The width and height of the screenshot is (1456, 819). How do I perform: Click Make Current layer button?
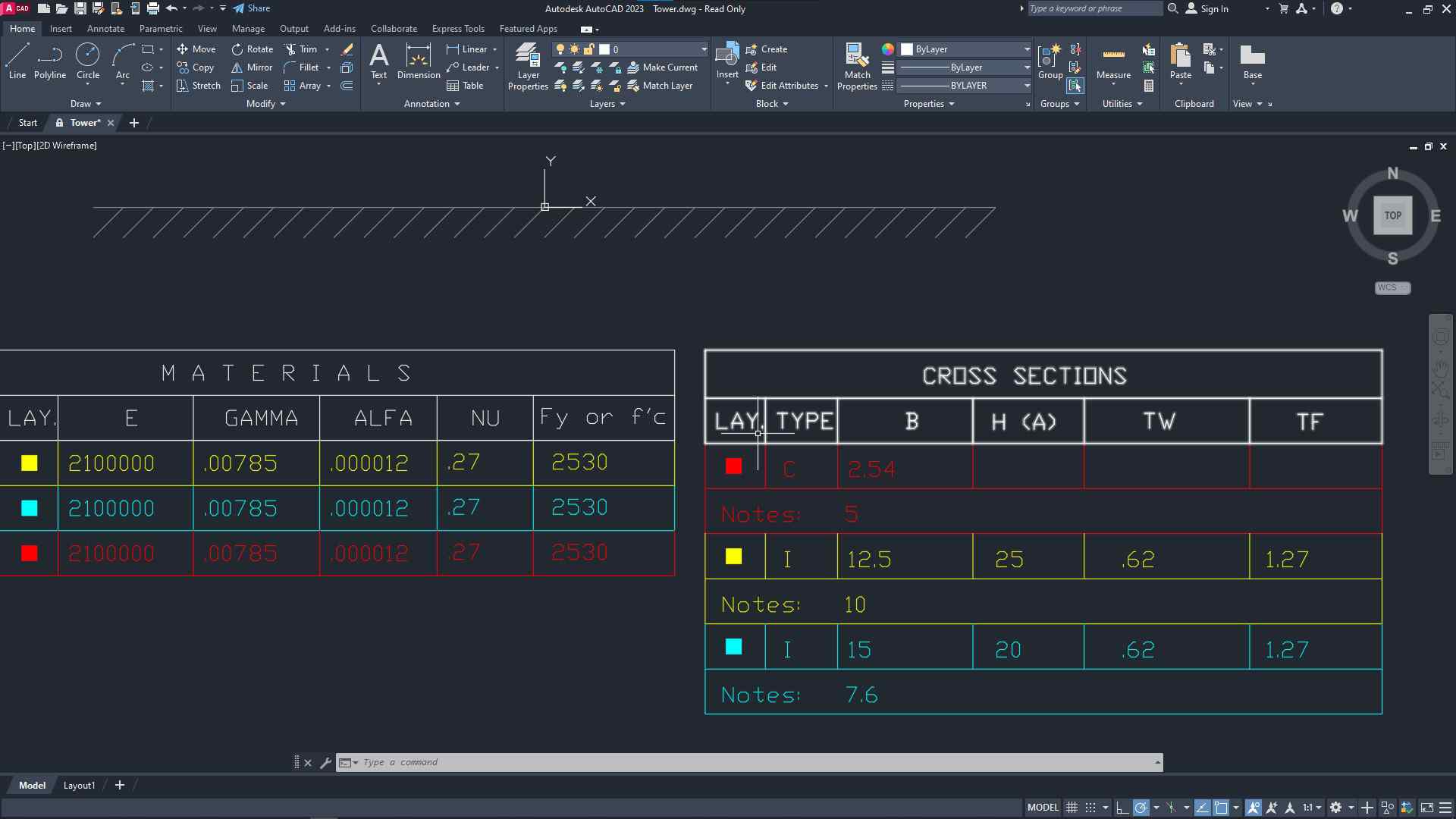coord(662,67)
